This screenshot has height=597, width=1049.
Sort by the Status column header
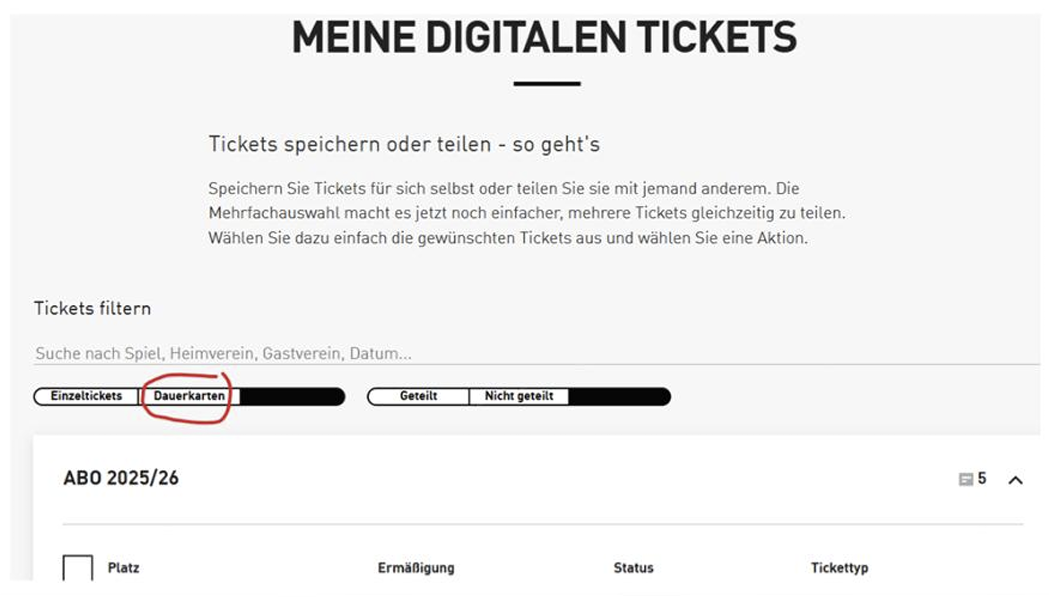click(633, 568)
